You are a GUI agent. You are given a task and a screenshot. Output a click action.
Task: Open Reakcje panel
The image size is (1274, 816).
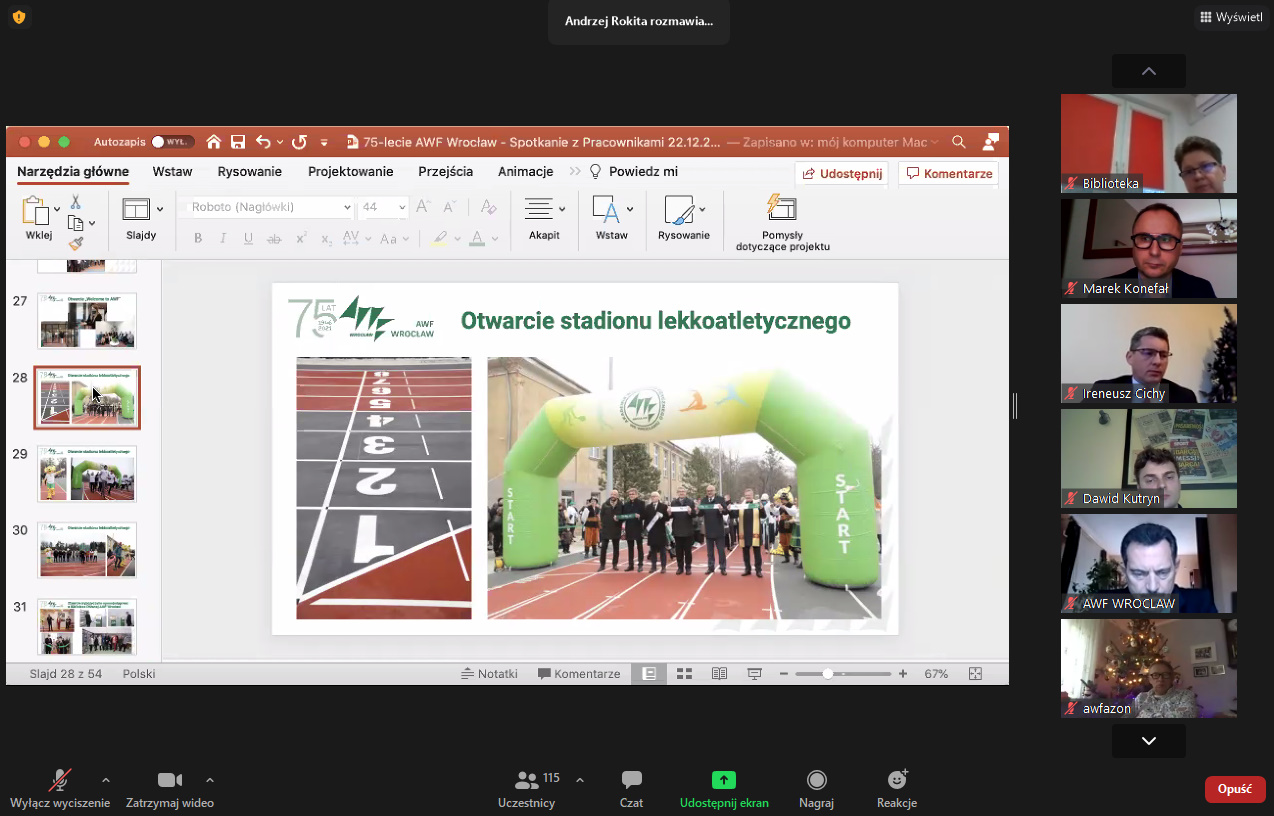point(897,789)
